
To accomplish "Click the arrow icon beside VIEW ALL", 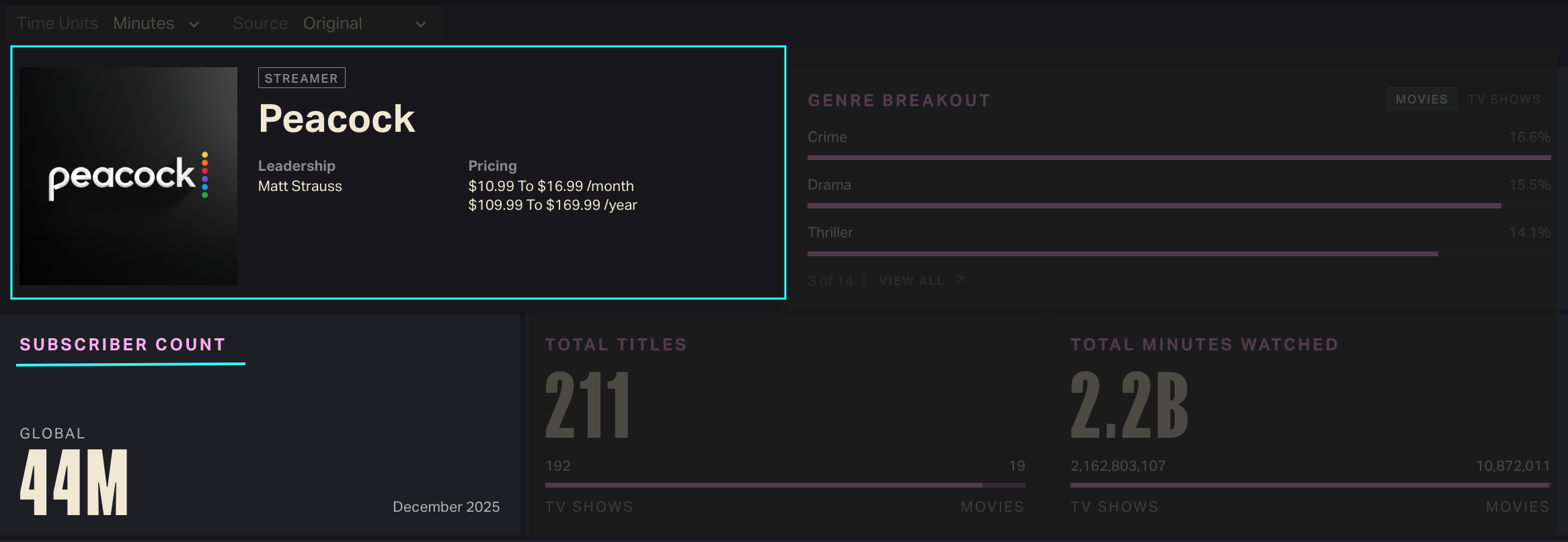I will 960,280.
